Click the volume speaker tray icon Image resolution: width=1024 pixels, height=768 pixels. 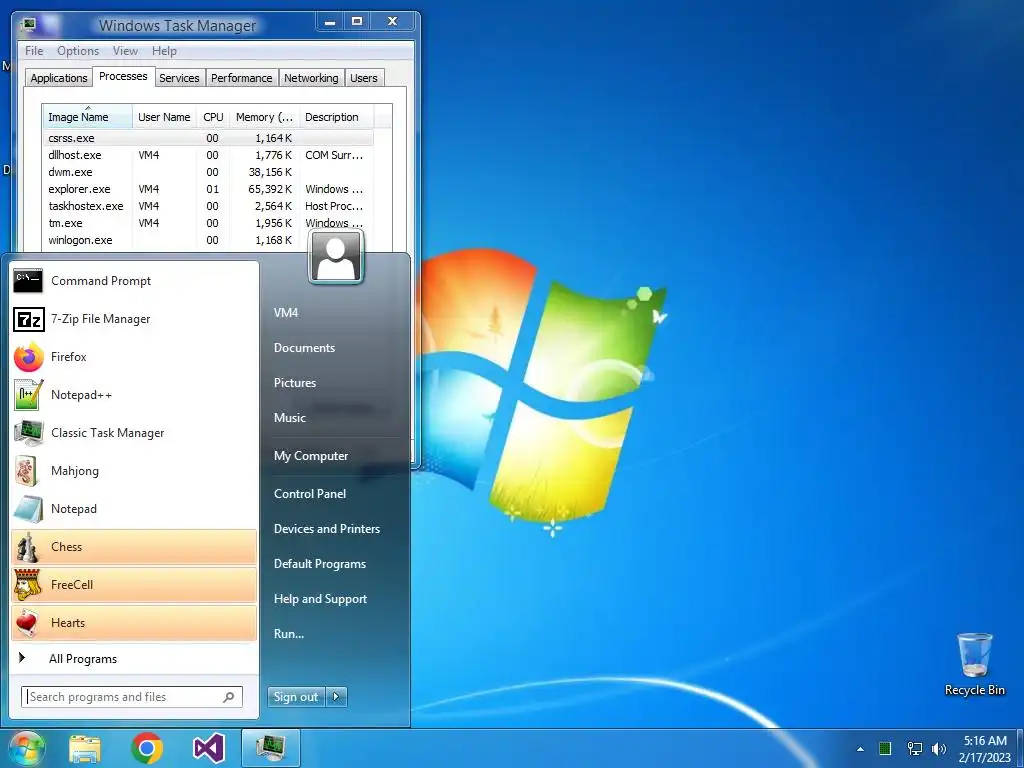pos(939,748)
